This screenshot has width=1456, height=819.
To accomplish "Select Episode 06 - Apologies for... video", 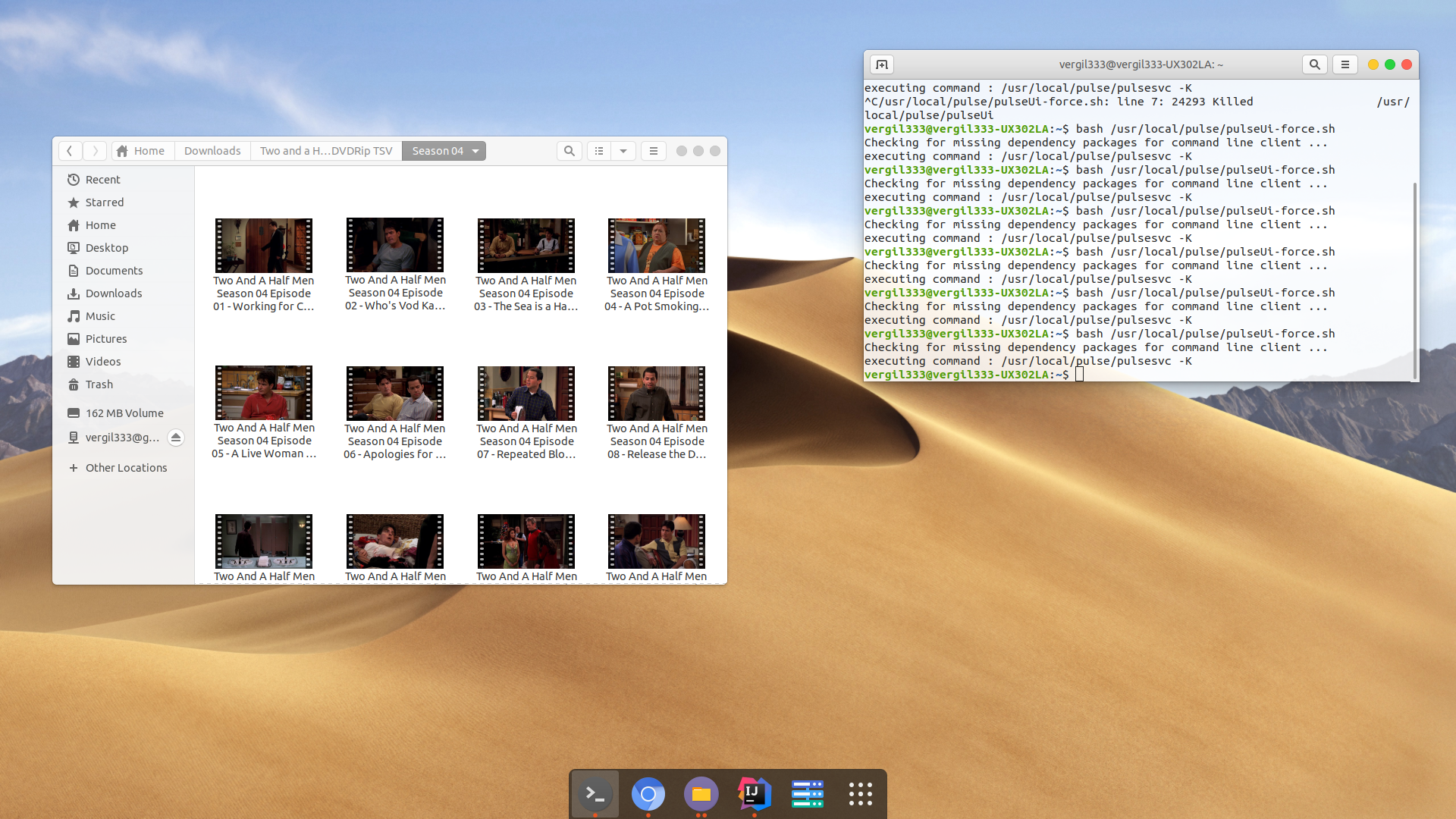I will tap(395, 413).
